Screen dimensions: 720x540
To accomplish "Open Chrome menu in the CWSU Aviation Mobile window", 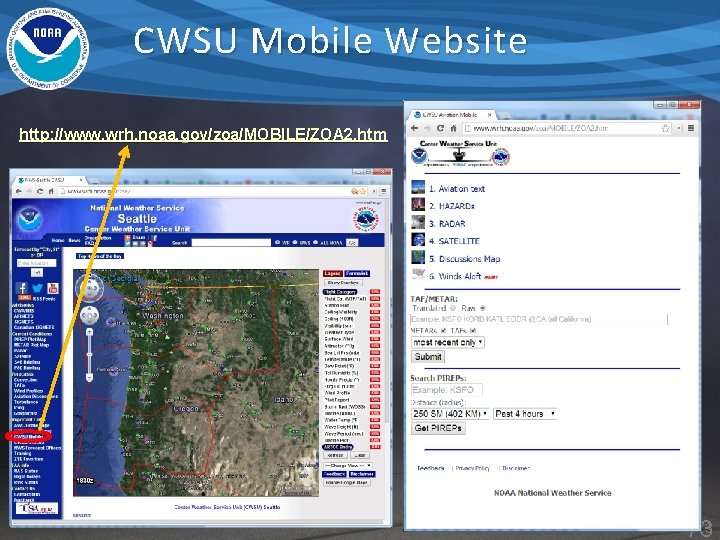I will 691,129.
